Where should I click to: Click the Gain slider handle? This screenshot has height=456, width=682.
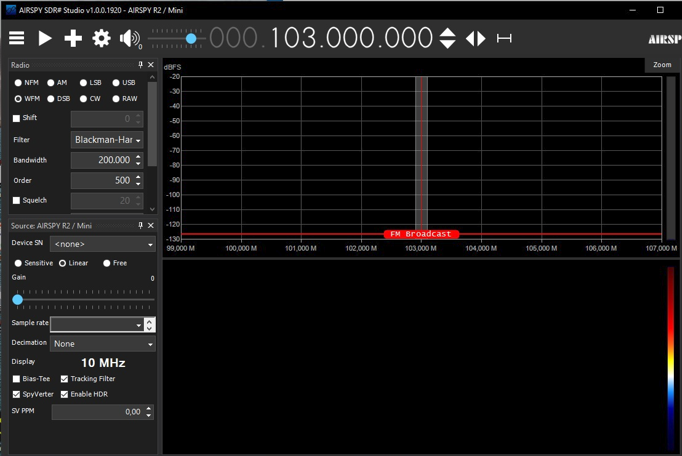tap(17, 299)
